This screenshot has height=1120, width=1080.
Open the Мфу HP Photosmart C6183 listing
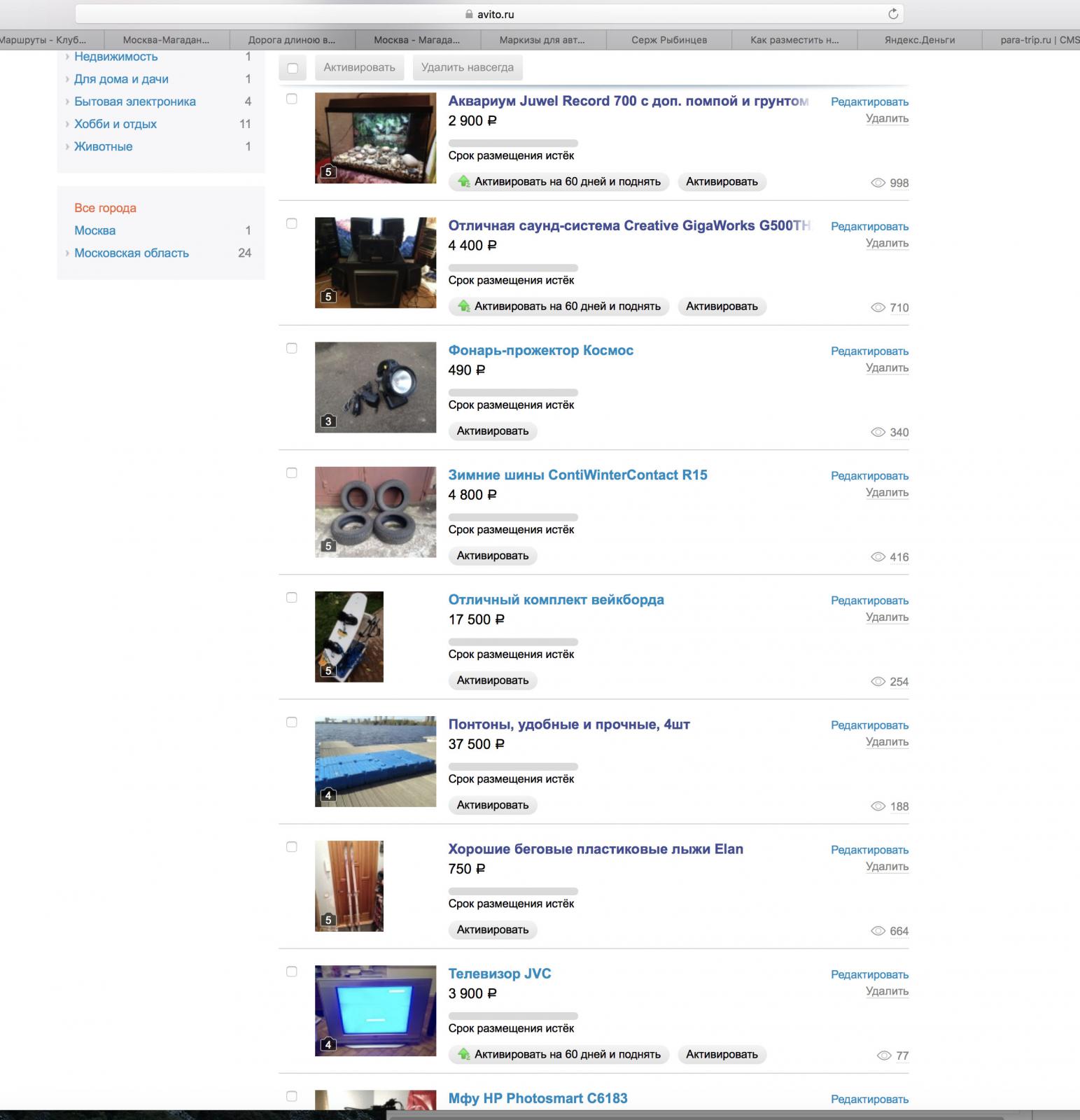[x=538, y=1098]
